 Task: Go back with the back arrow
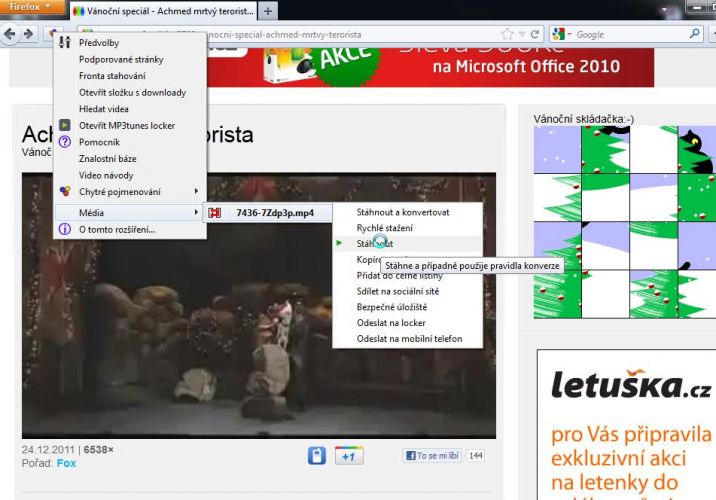(x=10, y=34)
